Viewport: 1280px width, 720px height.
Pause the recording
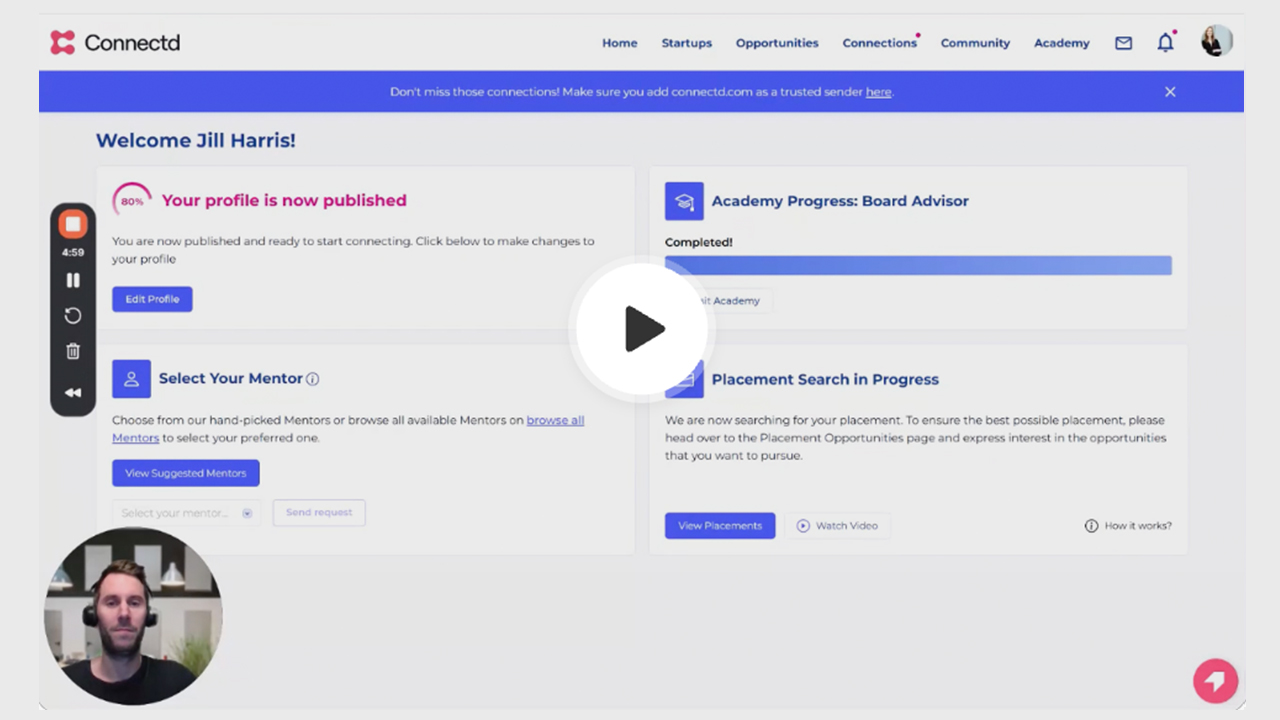coord(73,281)
